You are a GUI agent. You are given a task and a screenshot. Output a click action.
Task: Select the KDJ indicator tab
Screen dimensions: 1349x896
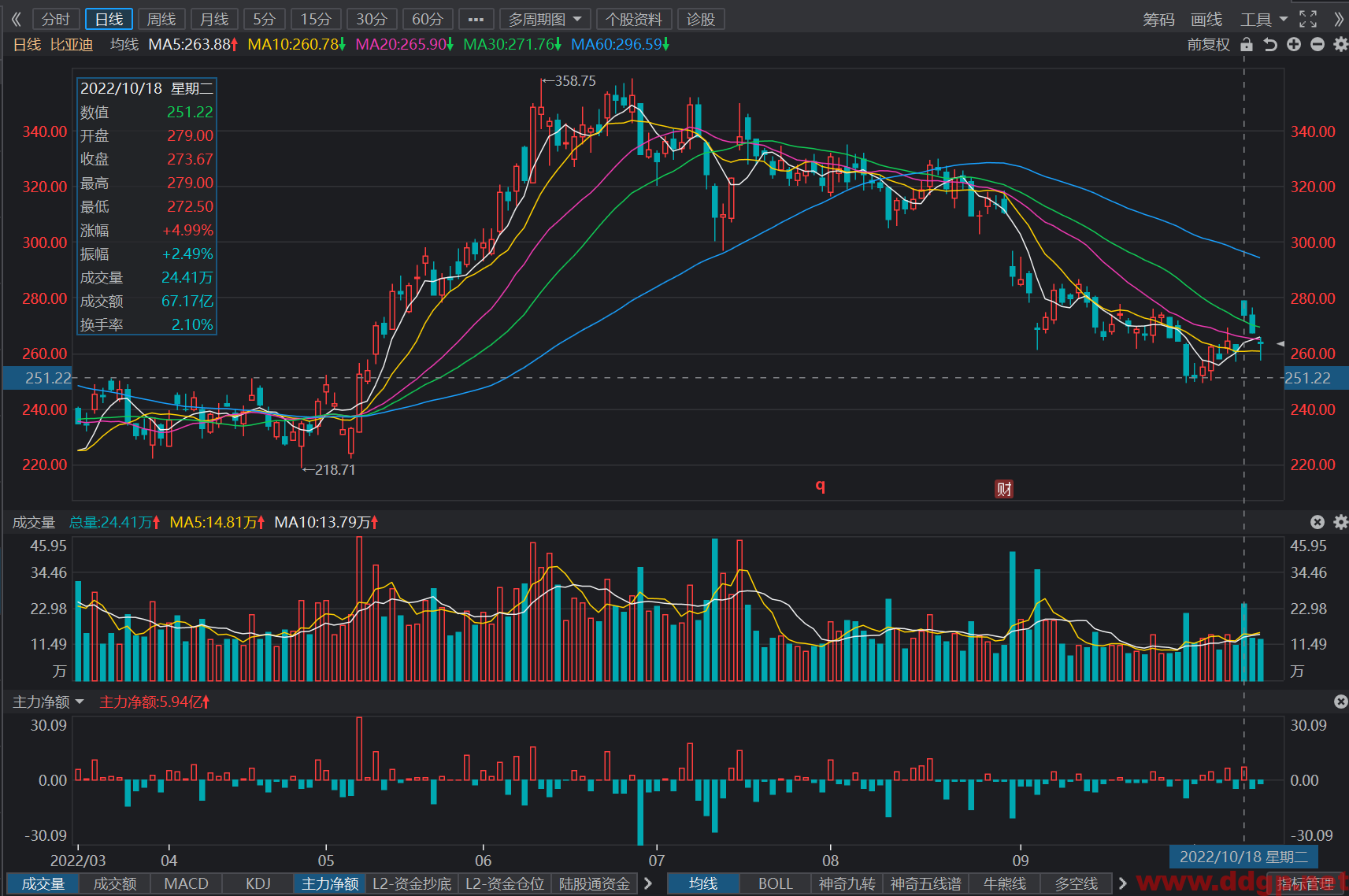point(258,883)
